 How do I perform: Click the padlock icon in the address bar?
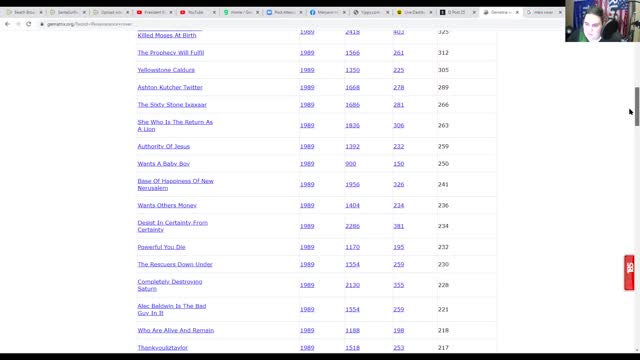42,24
